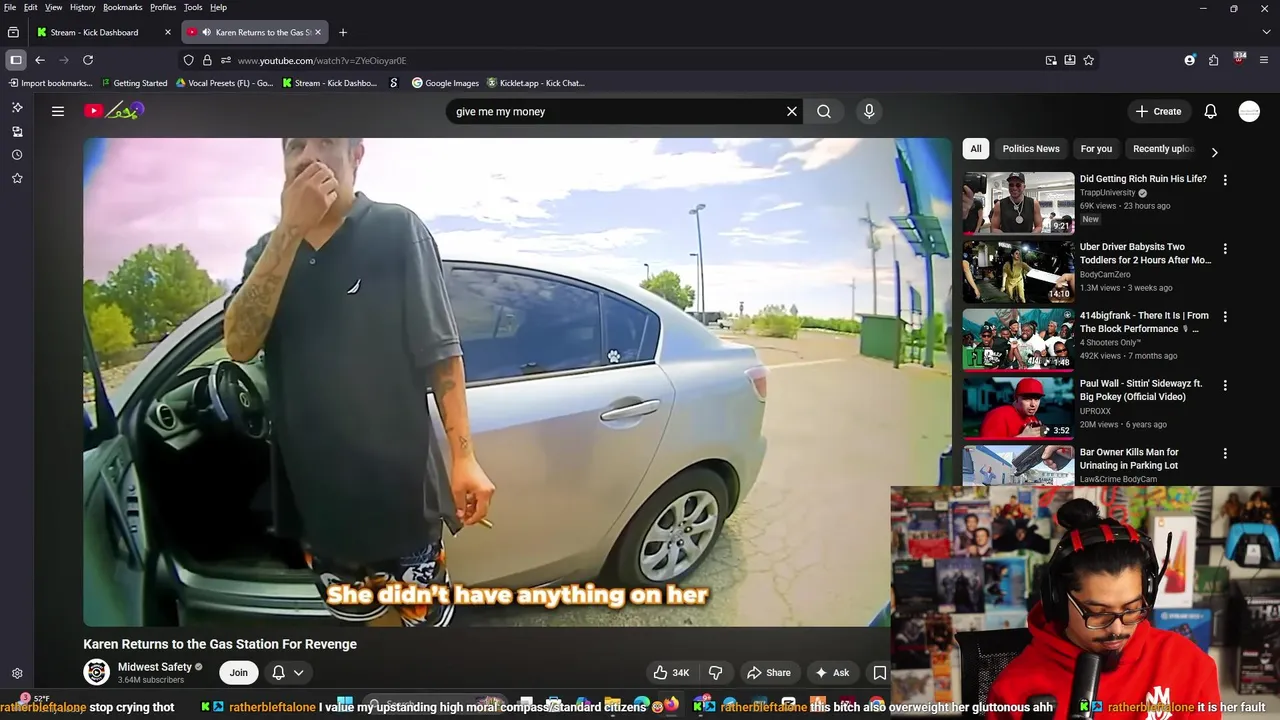Image resolution: width=1280 pixels, height=720 pixels.
Task: Open the tab groups workspace icon
Action: pyautogui.click(x=13, y=32)
